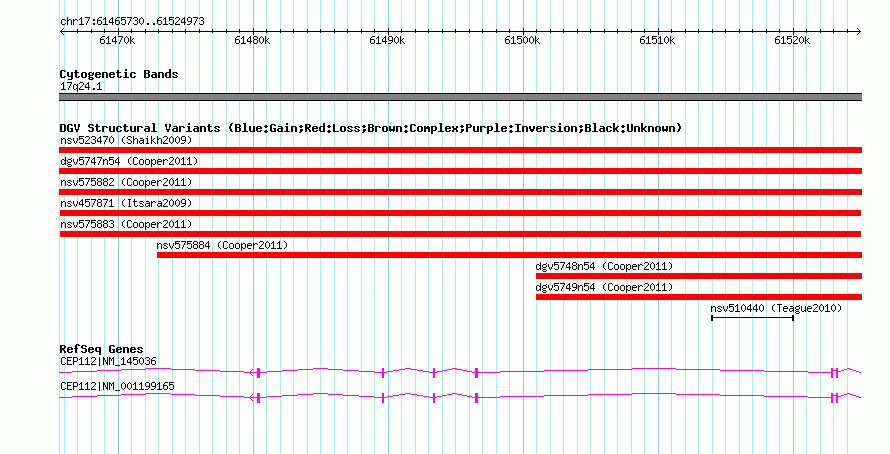Click the paired NM_145036 exons past 61520k

834,373
